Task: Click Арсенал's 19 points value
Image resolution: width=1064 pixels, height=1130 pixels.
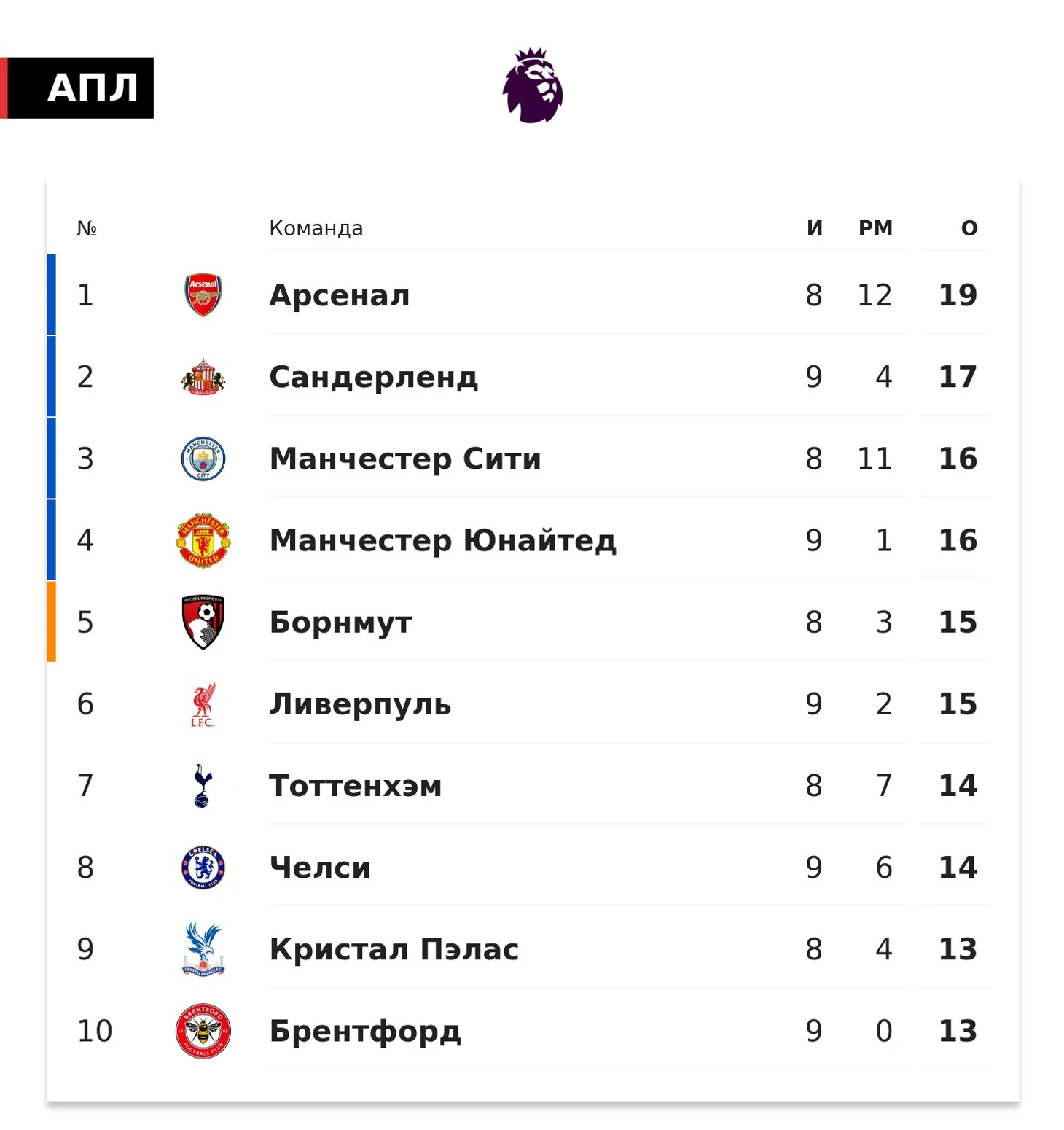Action: (x=958, y=295)
